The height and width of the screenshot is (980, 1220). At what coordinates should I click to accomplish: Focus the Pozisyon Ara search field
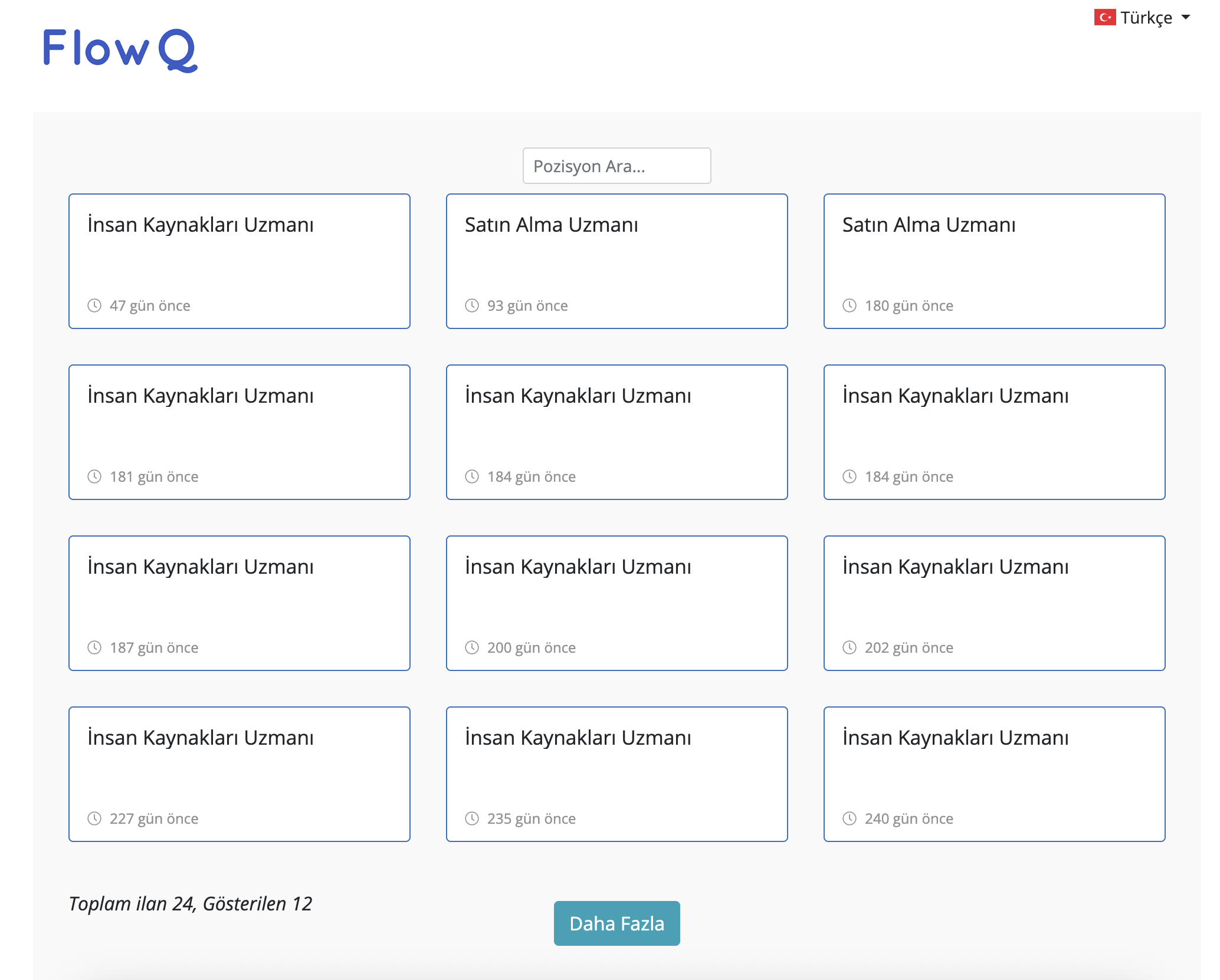click(616, 166)
